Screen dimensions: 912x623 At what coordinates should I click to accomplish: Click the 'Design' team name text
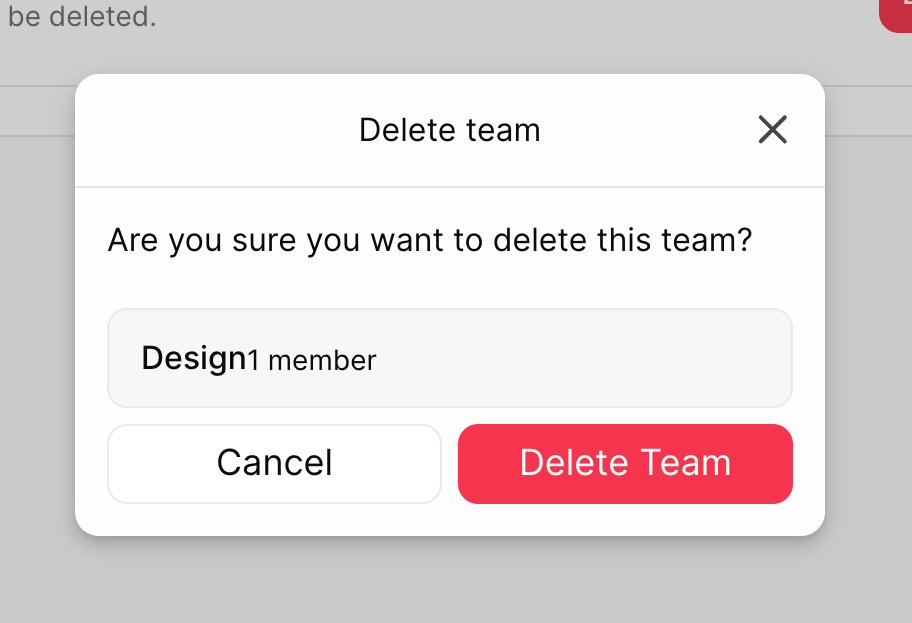tap(193, 358)
